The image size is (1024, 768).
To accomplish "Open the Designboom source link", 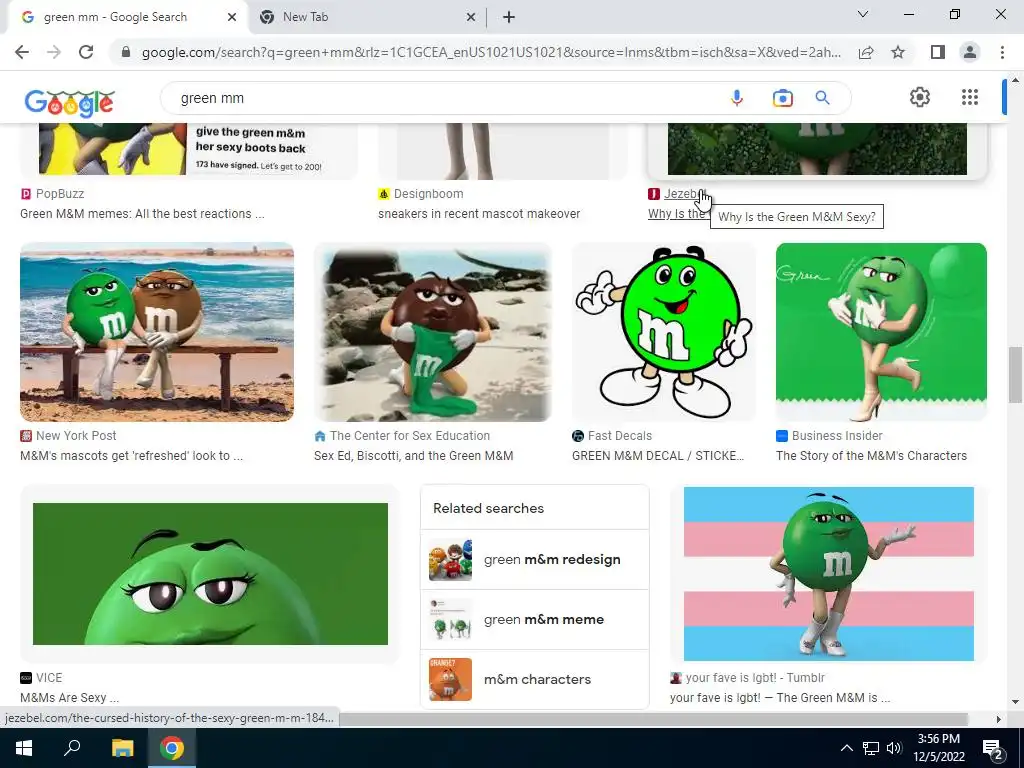I will [421, 194].
